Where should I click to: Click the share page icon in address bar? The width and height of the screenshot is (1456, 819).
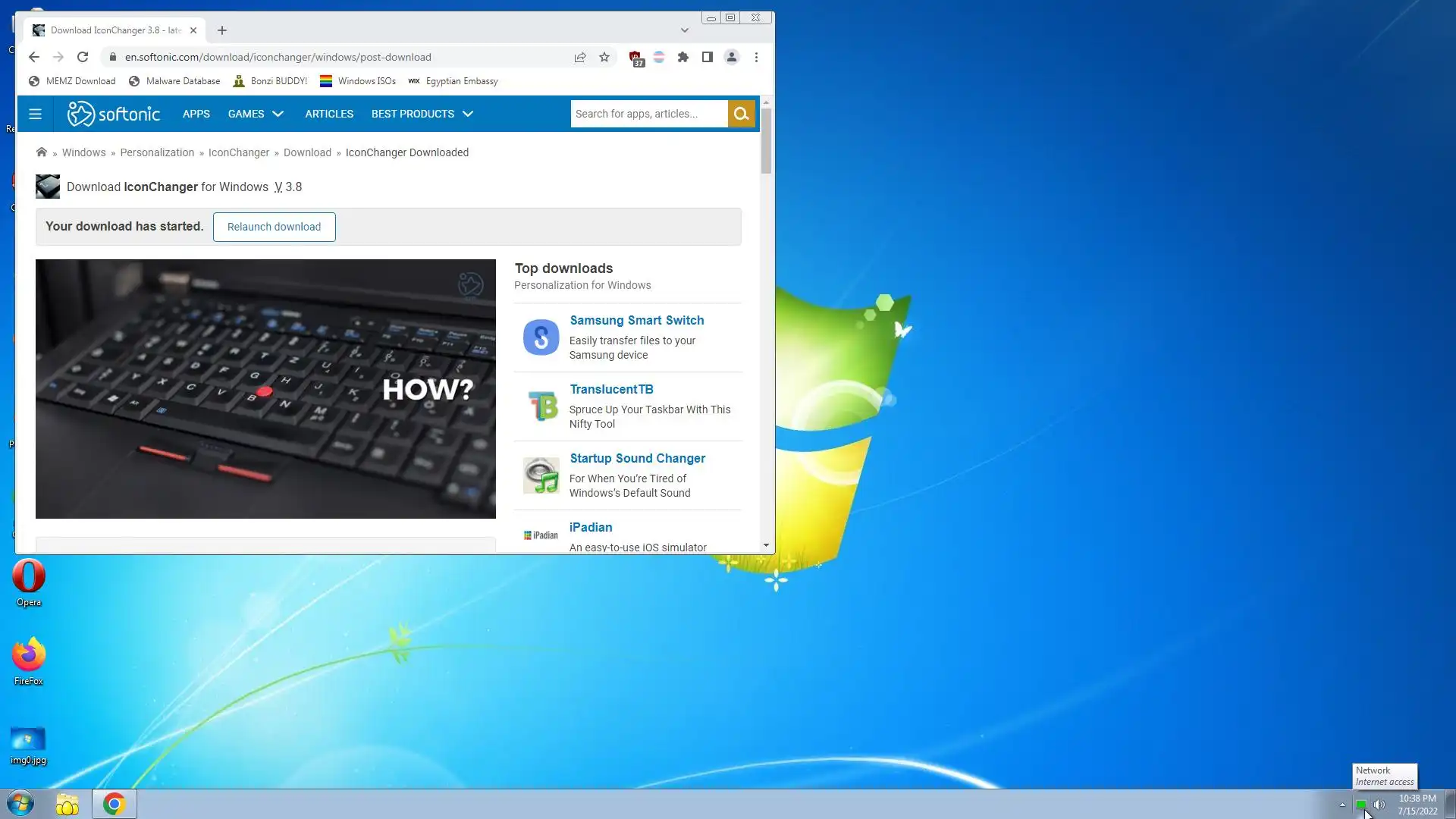(x=580, y=57)
